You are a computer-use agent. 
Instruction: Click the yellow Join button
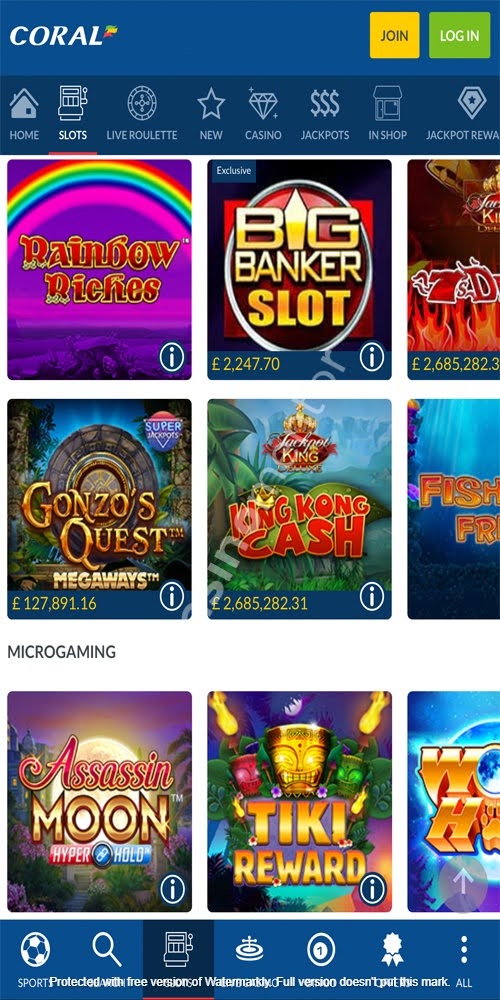pyautogui.click(x=395, y=35)
